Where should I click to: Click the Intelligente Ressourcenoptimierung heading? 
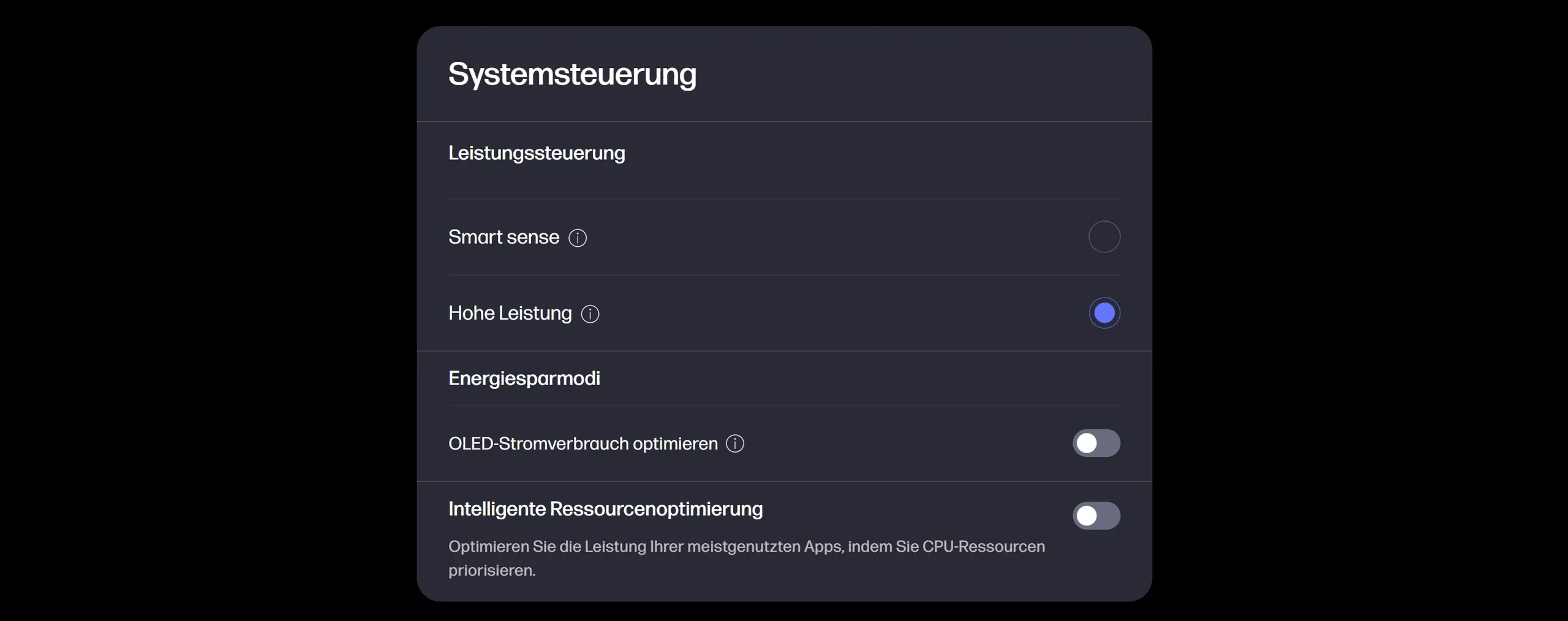tap(605, 509)
